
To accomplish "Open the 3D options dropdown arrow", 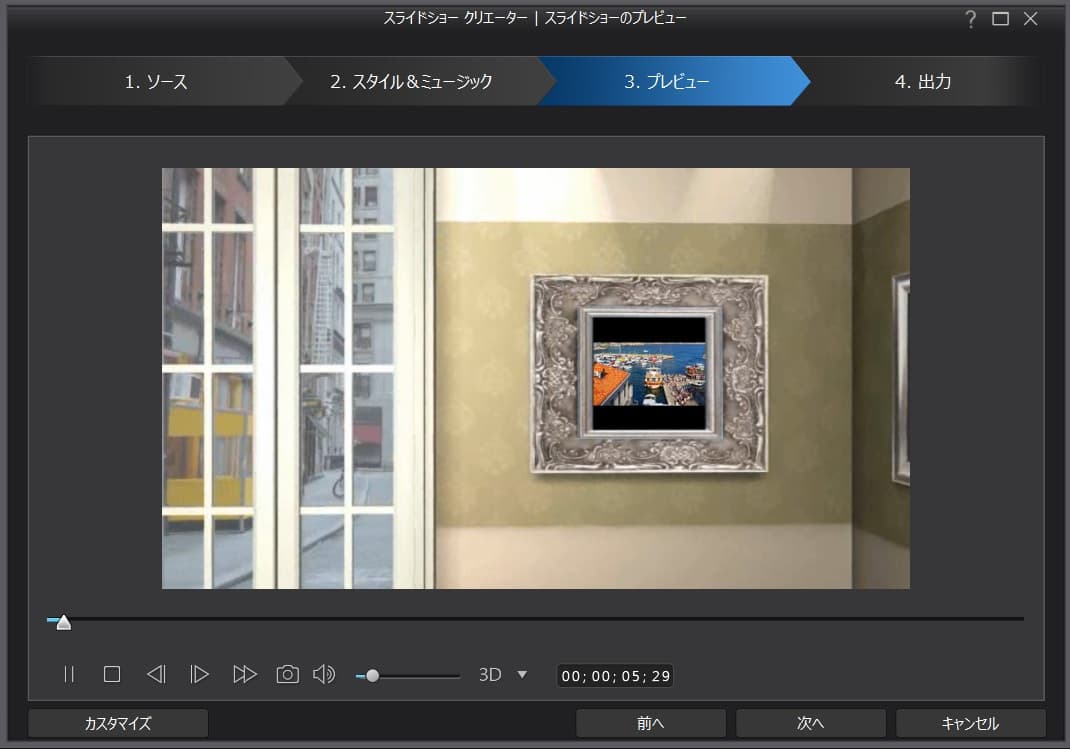I will [522, 675].
